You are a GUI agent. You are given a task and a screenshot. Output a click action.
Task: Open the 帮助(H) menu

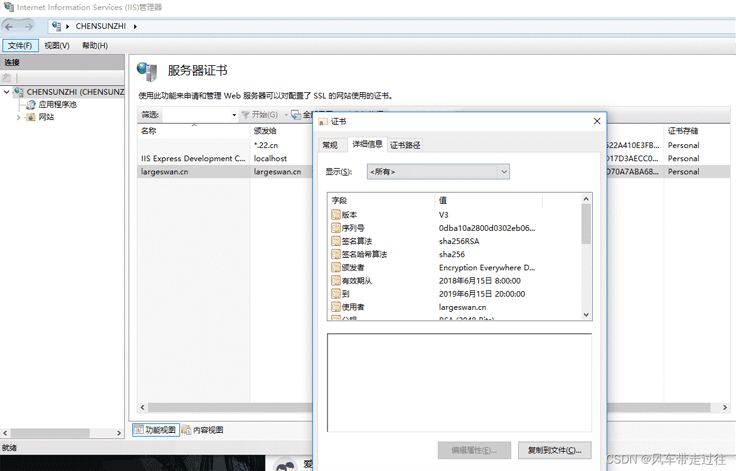[x=95, y=46]
